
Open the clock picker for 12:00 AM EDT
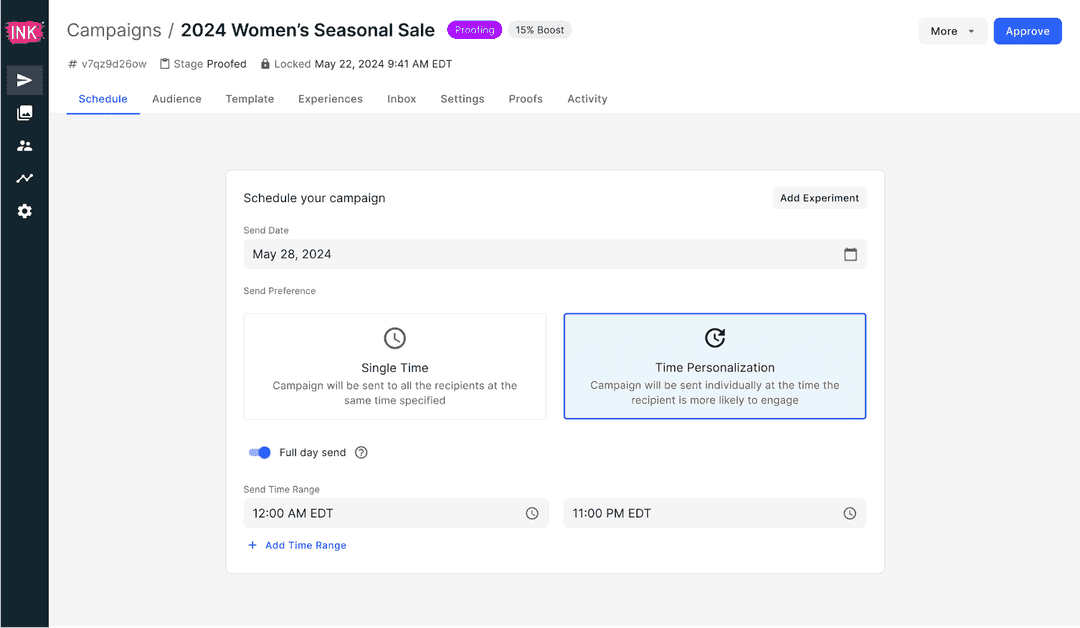(531, 512)
